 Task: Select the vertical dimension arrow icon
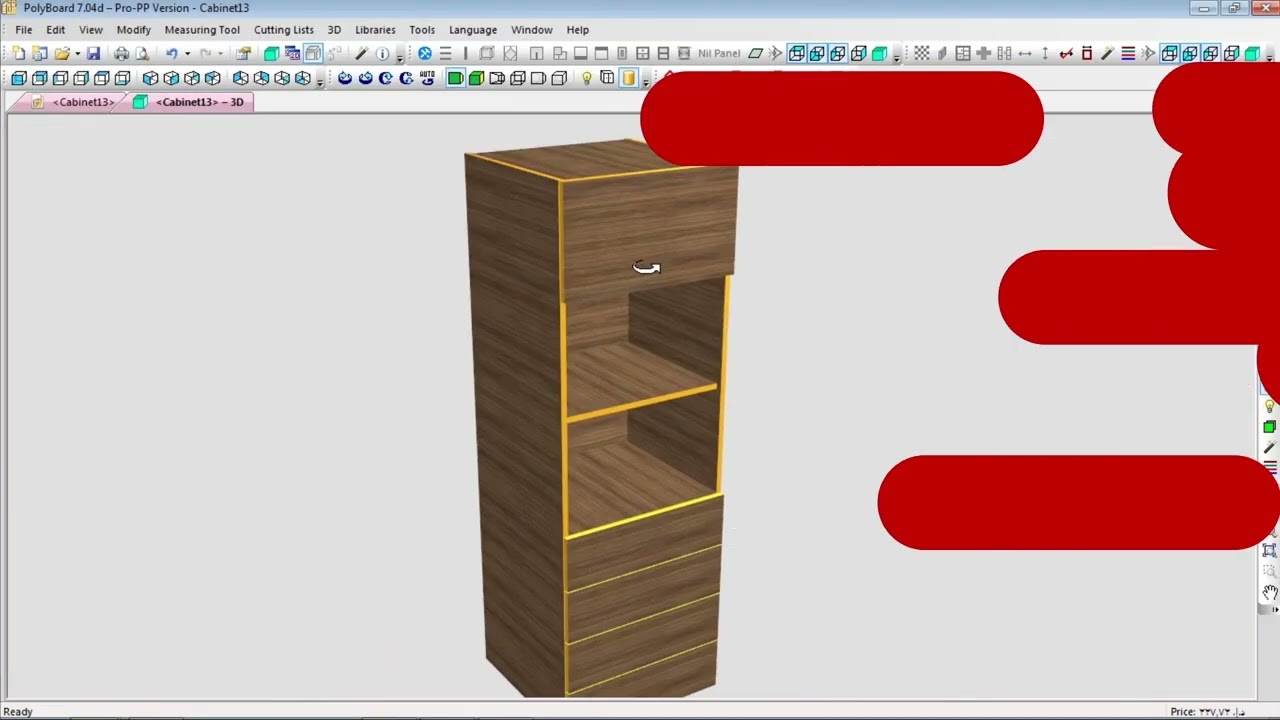click(x=1045, y=53)
